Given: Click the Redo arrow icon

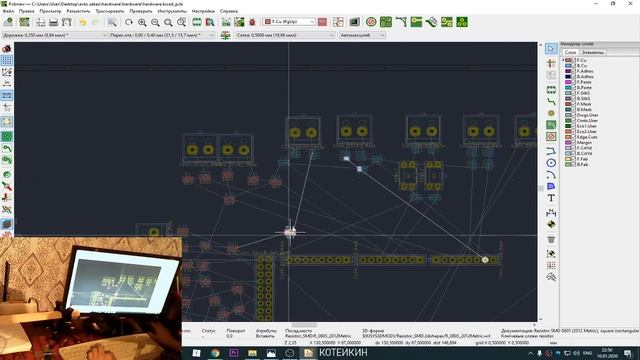Looking at the screenshot, I should click(x=96, y=22).
